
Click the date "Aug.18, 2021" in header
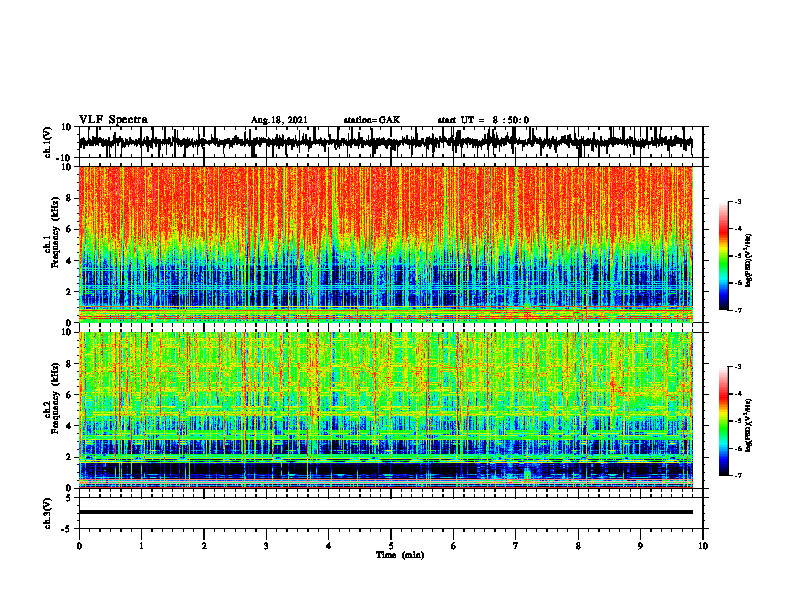[x=279, y=120]
